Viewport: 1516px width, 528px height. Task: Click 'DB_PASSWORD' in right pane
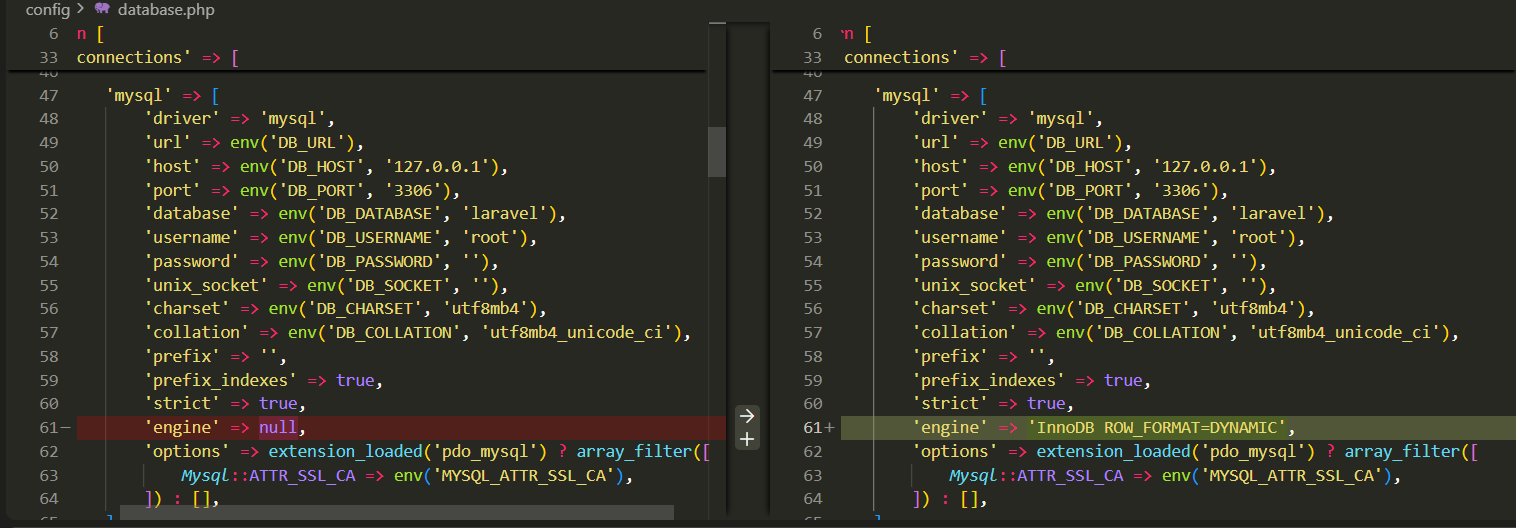(1146, 261)
